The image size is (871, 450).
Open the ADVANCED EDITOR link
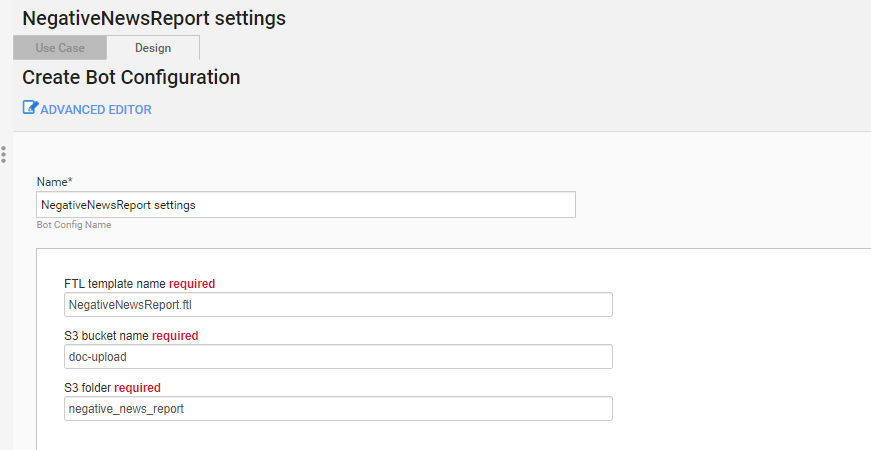96,109
